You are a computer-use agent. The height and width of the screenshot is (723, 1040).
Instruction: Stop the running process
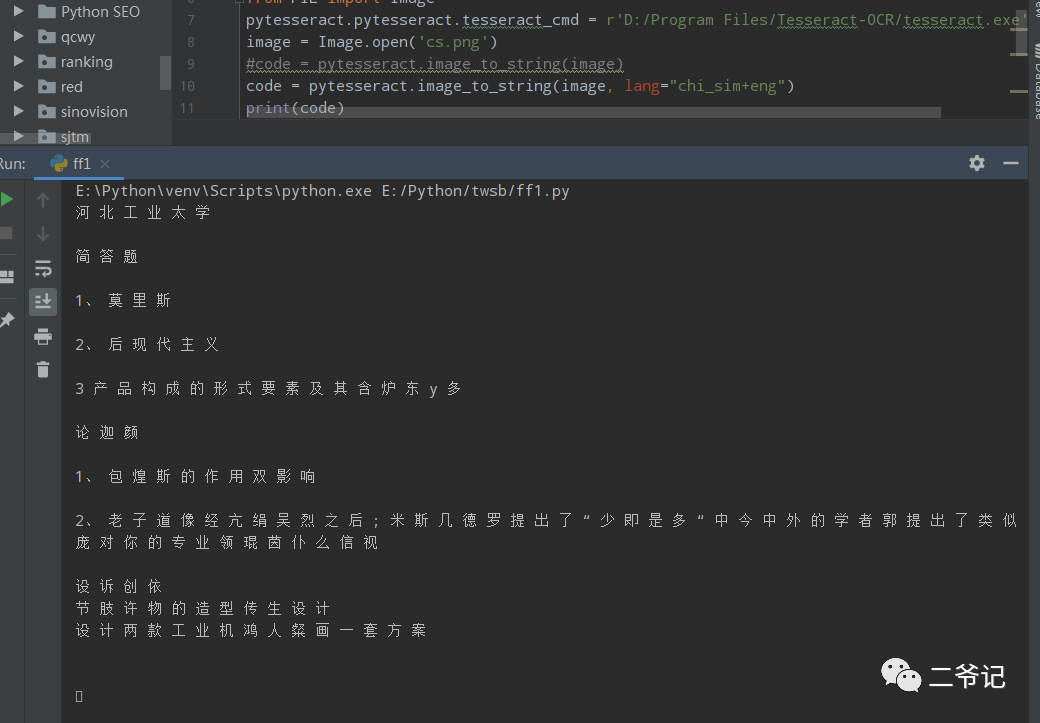(x=6, y=233)
